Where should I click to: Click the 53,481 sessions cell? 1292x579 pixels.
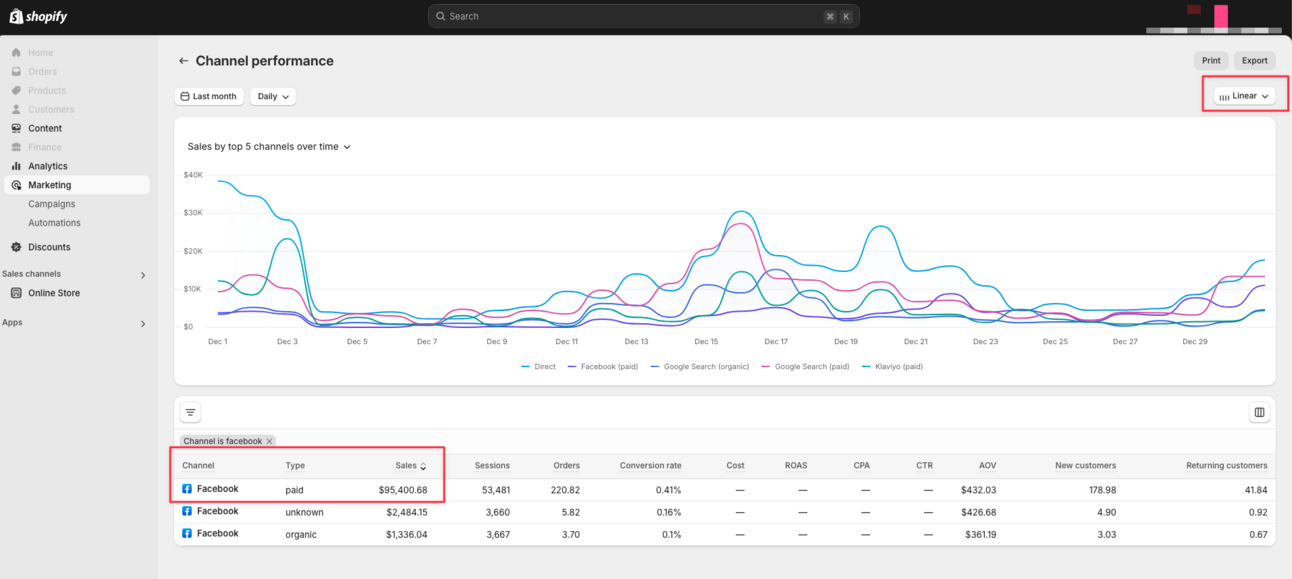click(x=495, y=490)
